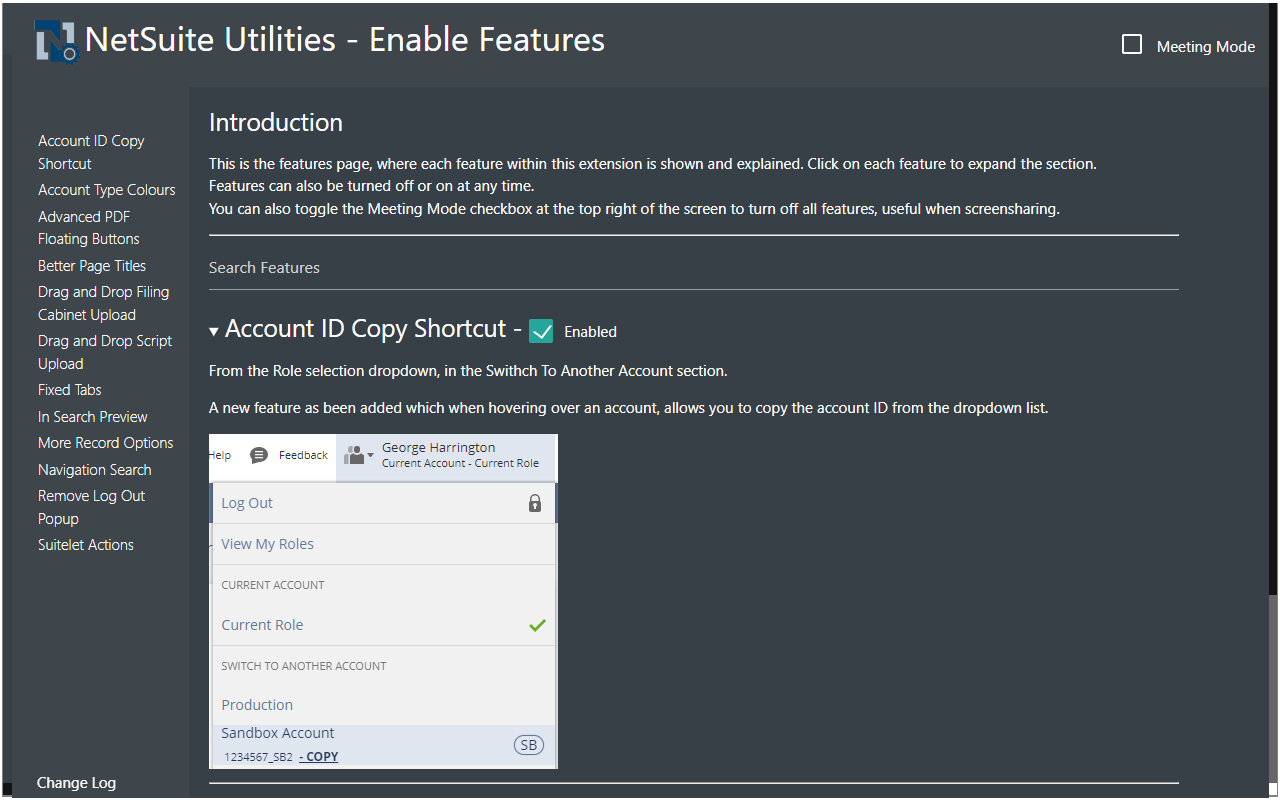Click the account ID 1234567_SB2 text
This screenshot has width=1280, height=800.
pyautogui.click(x=258, y=757)
